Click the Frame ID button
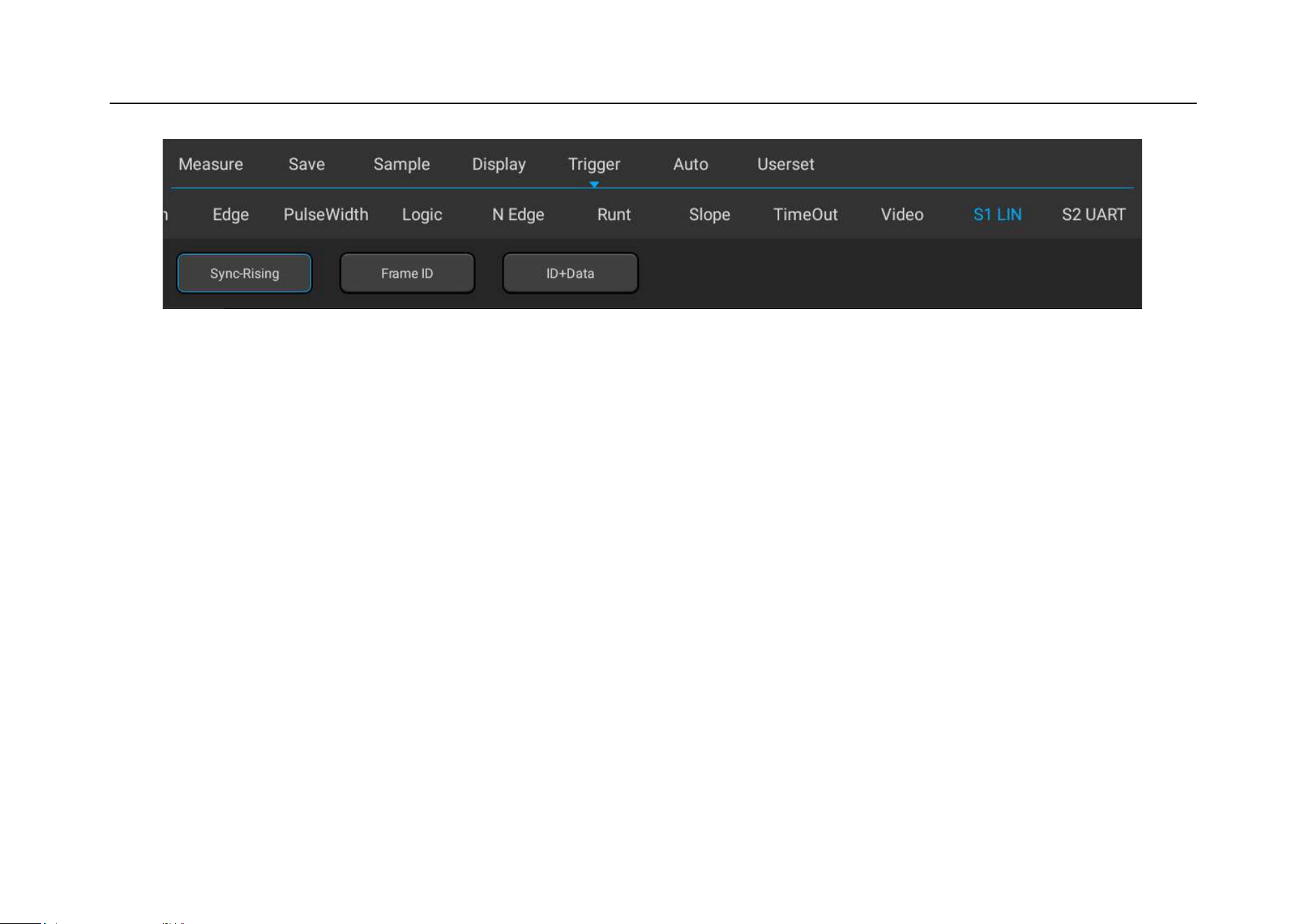The image size is (1307, 924). tap(407, 273)
